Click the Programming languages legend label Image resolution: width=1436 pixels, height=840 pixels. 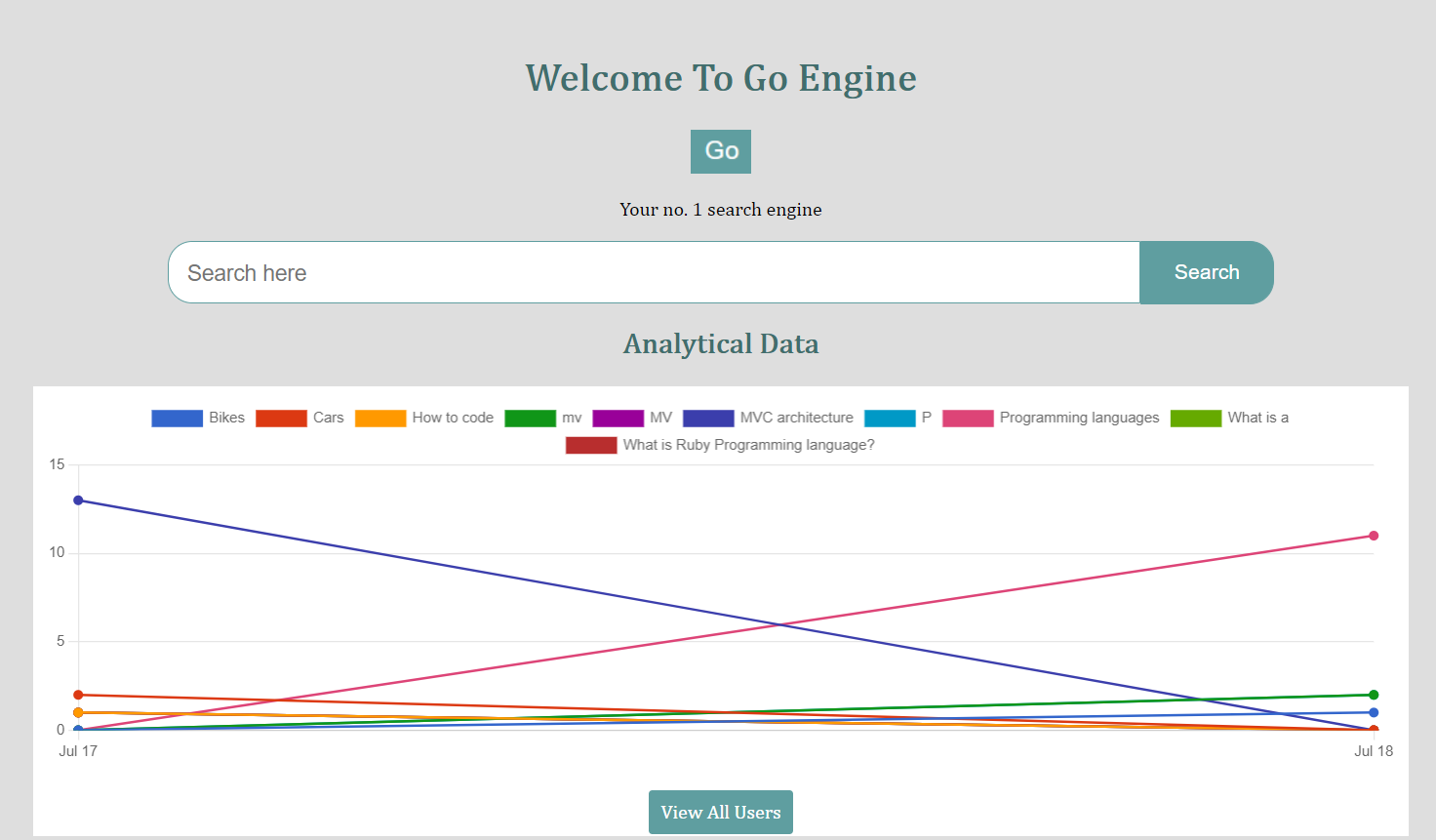(1080, 418)
